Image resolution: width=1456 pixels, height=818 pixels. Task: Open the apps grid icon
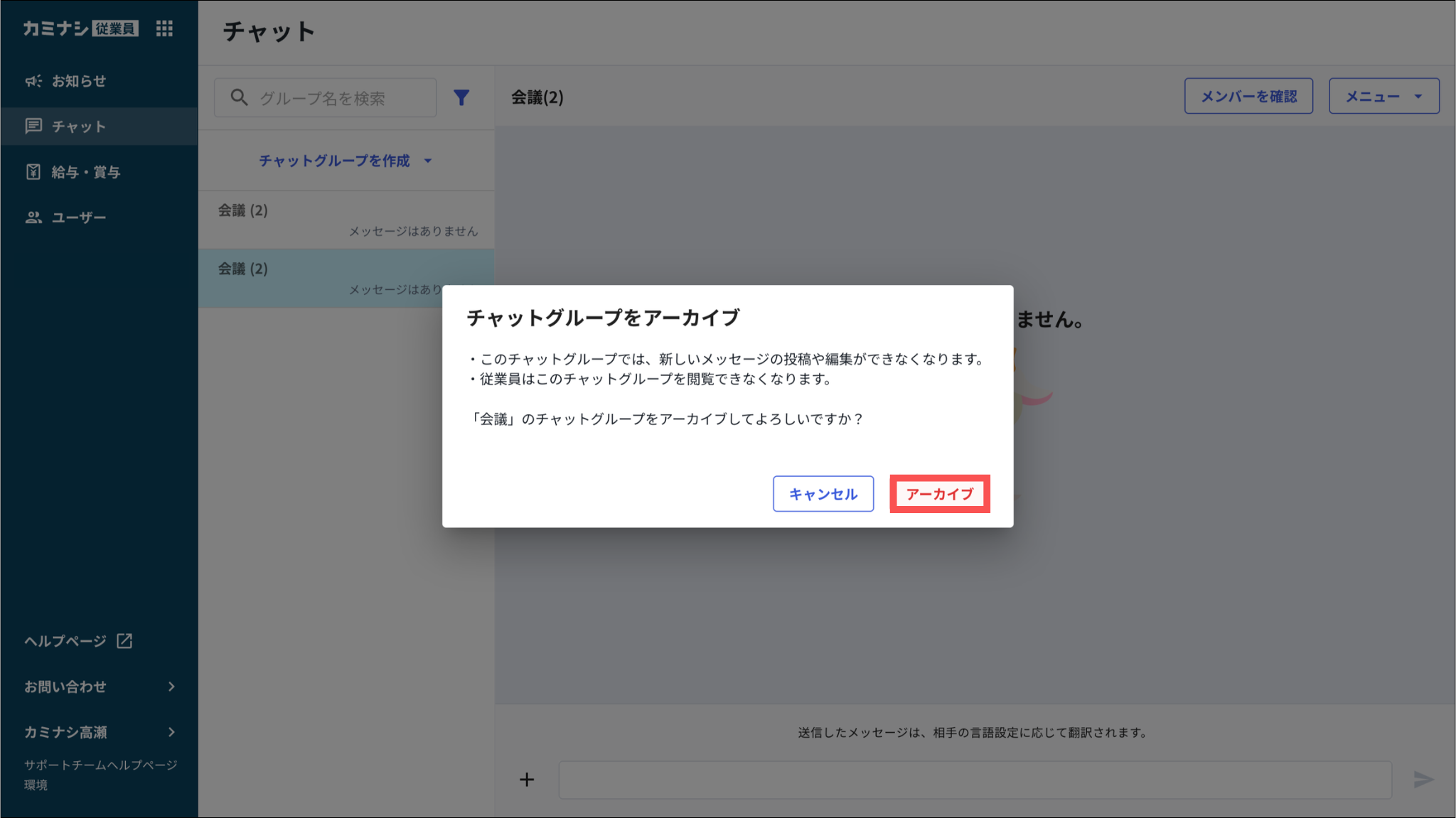pos(164,28)
